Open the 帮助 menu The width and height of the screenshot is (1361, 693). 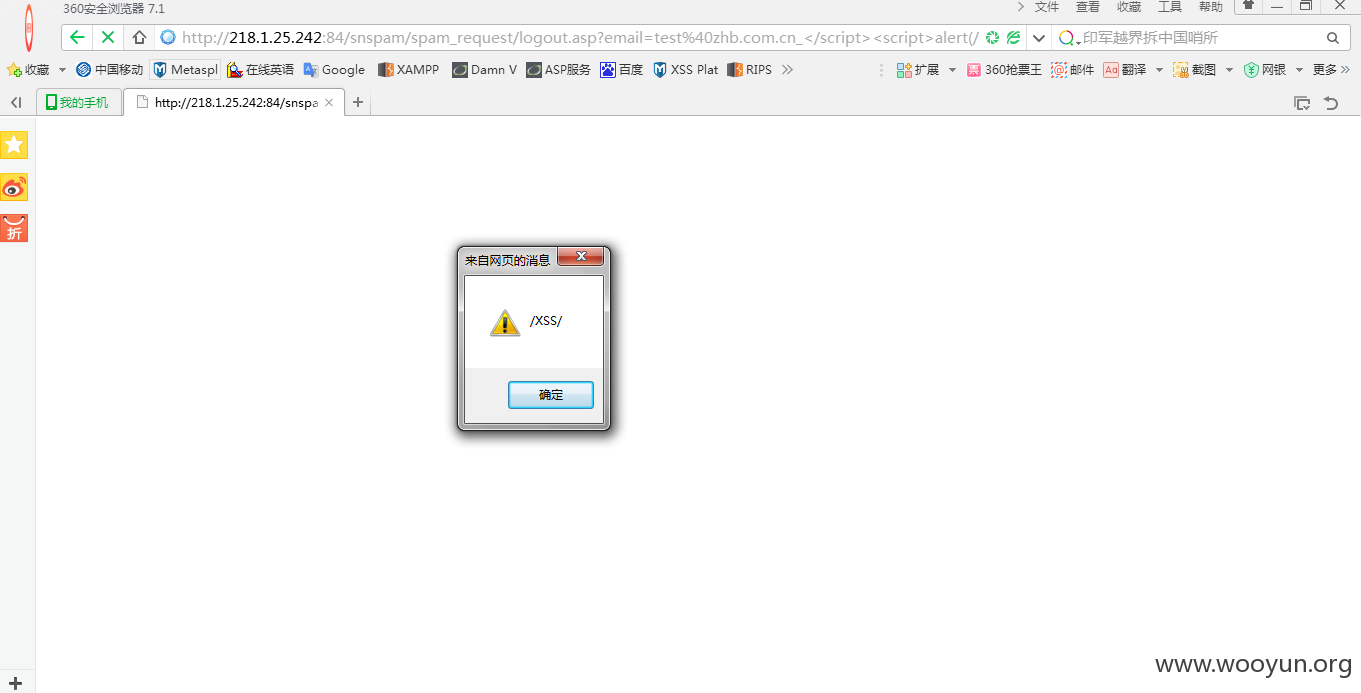tap(1210, 7)
